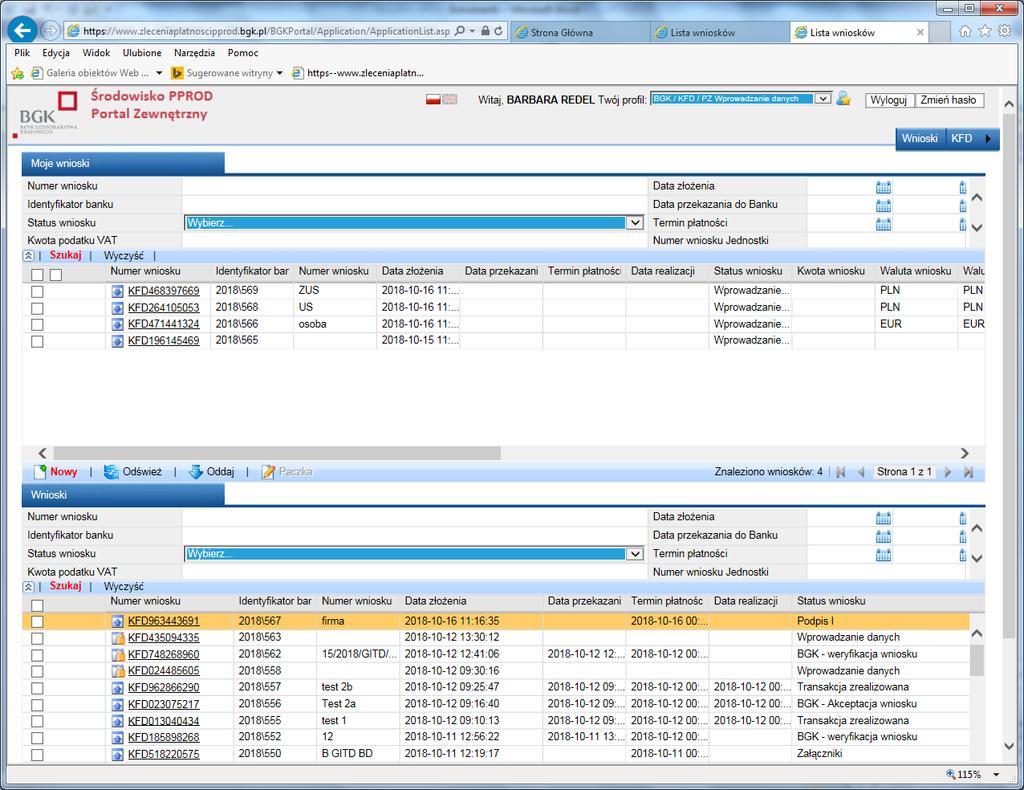This screenshot has width=1024, height=790.
Task: Click the add-to-favorites star icon in bookmarks bar
Action: [18, 73]
